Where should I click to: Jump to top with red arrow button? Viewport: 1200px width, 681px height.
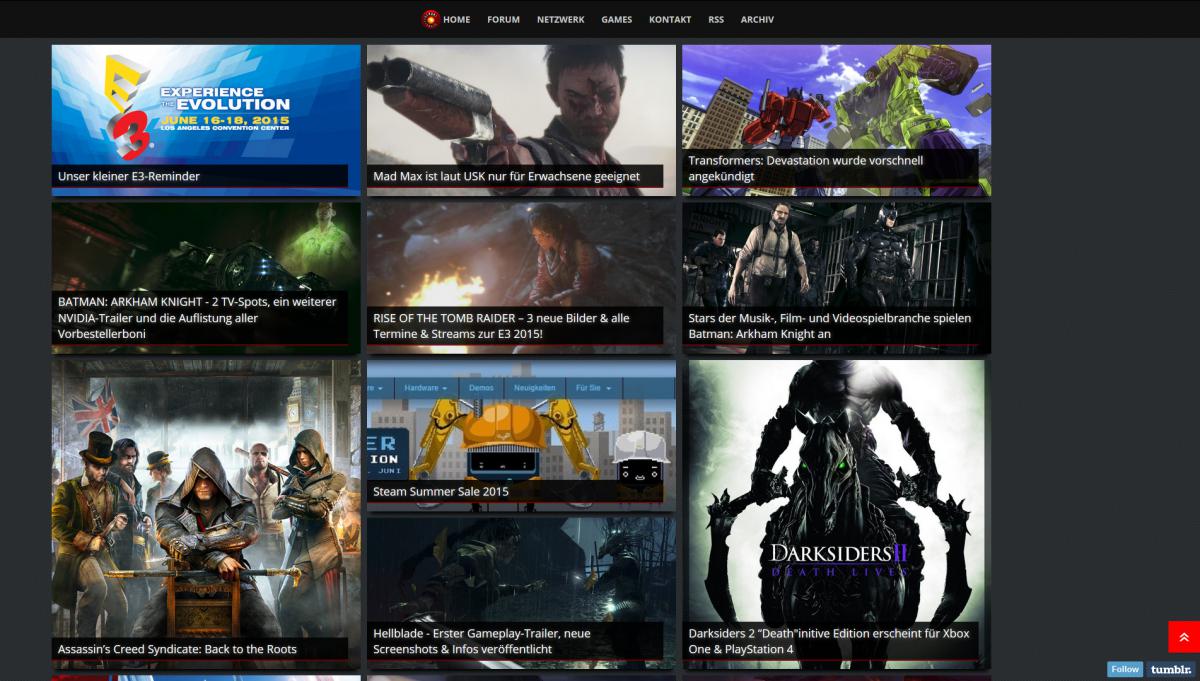pyautogui.click(x=1184, y=637)
